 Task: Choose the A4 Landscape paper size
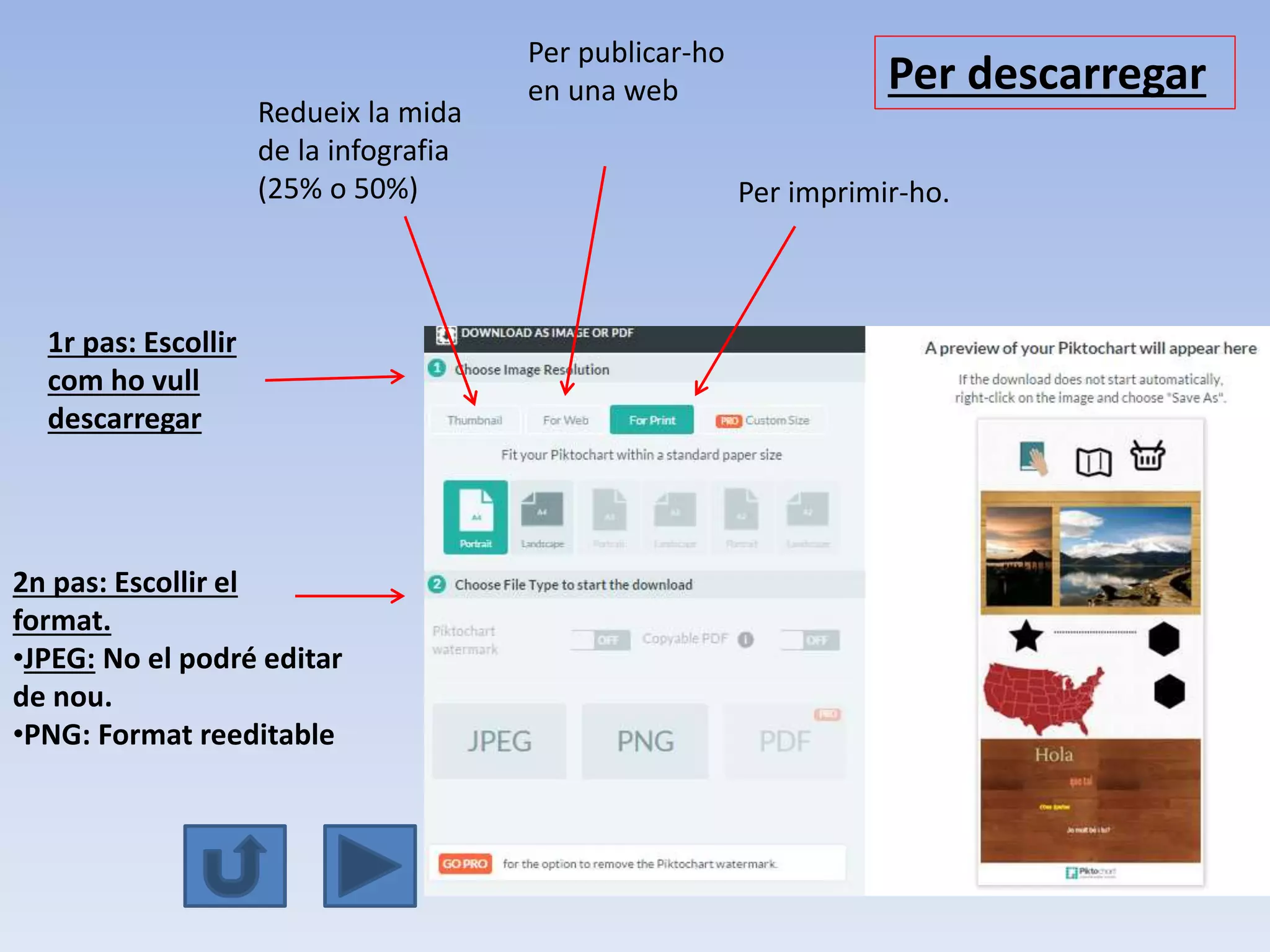[542, 517]
